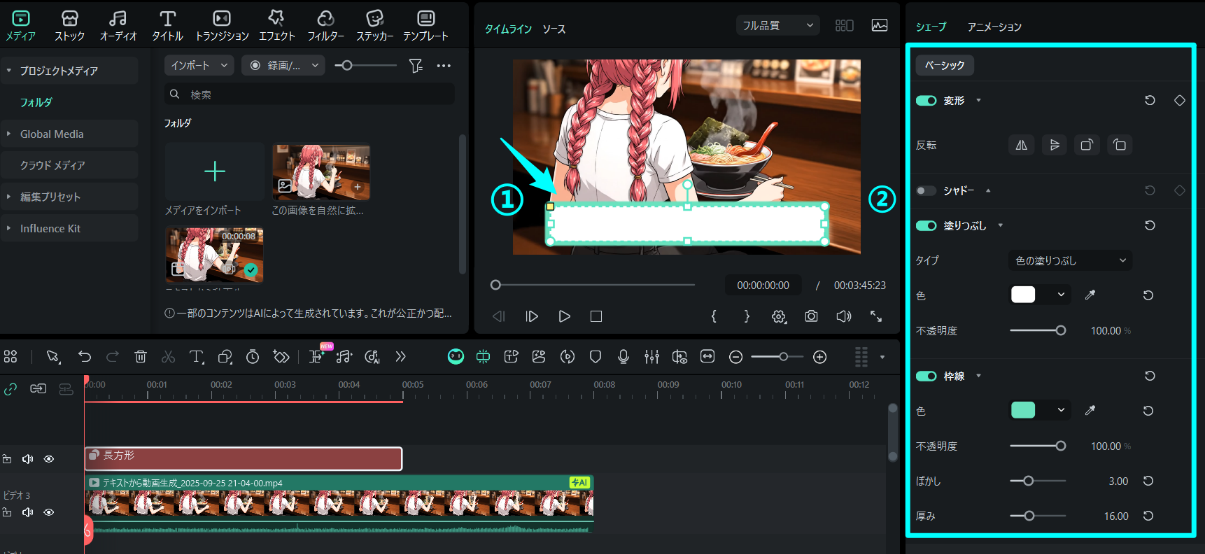Open the speed timer tool in timeline toolbar
The image size is (1205, 554).
pos(253,357)
